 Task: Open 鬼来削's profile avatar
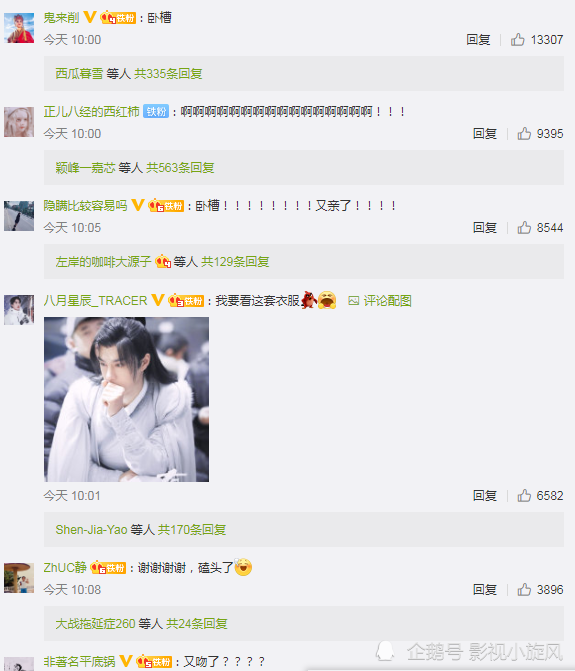tap(19, 28)
